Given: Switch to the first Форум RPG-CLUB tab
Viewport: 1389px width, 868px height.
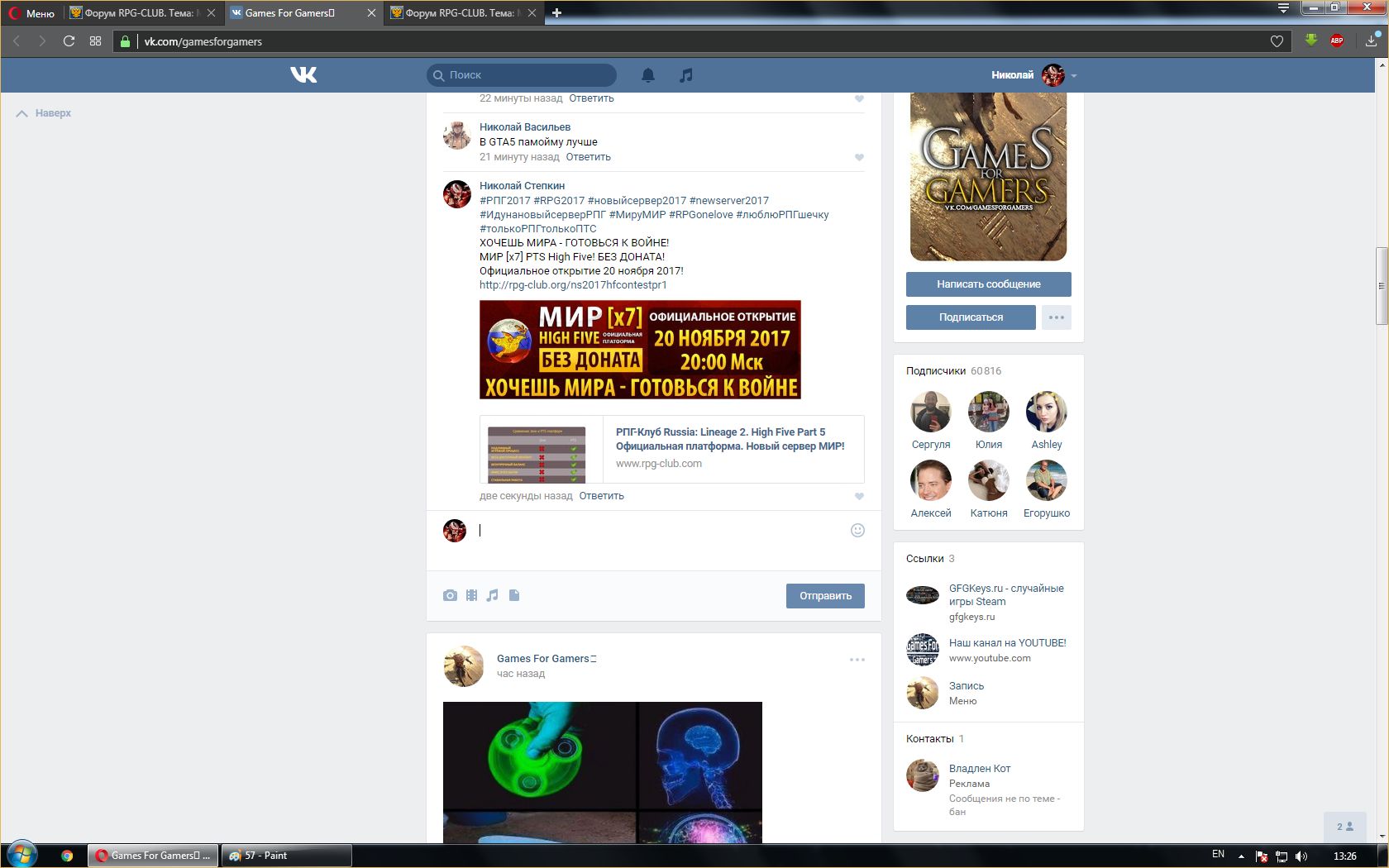Looking at the screenshot, I should (x=142, y=12).
